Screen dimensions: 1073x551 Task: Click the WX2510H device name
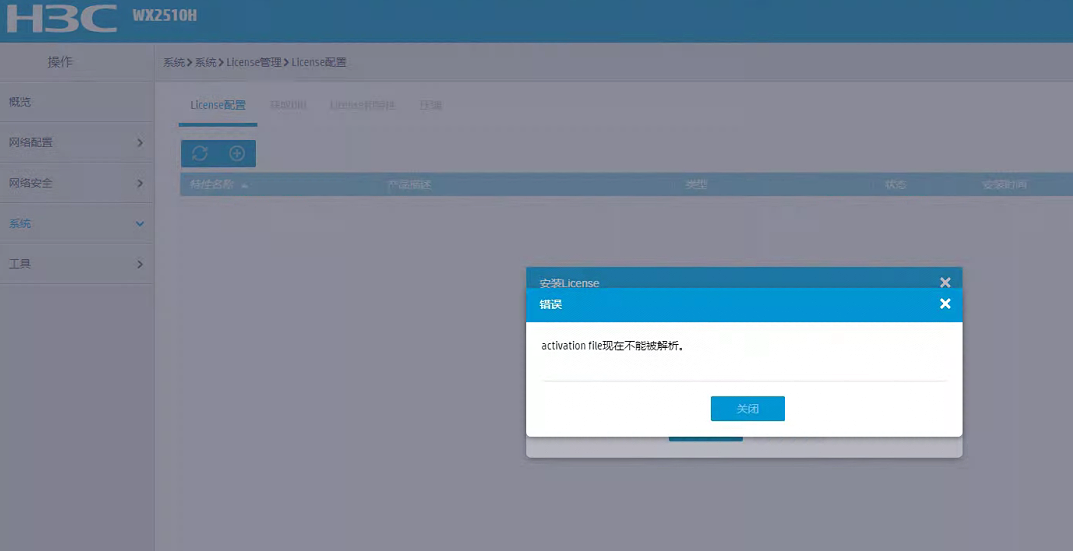coord(164,15)
